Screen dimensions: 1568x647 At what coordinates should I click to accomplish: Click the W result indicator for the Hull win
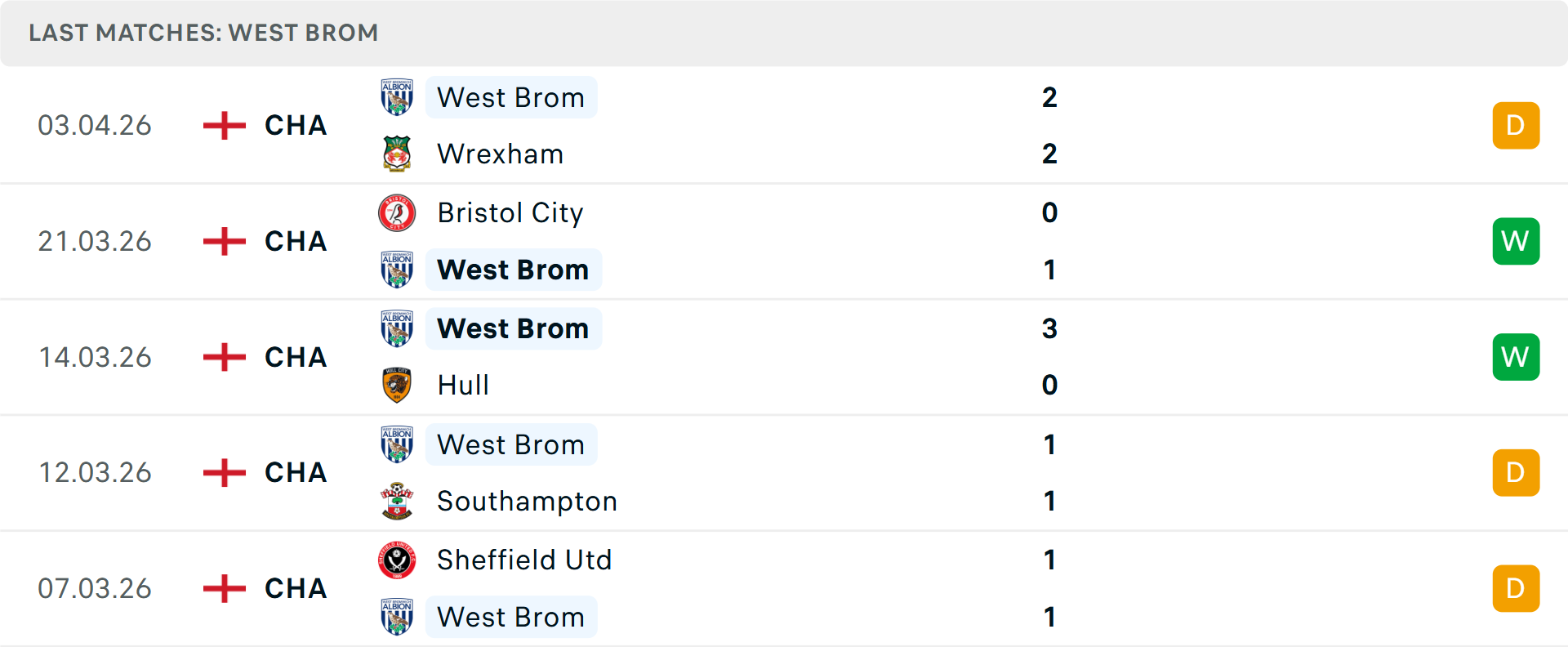coord(1516,357)
